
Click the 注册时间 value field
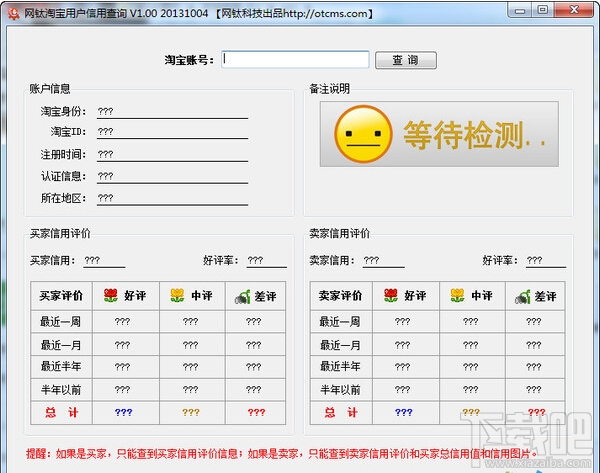tap(172, 154)
